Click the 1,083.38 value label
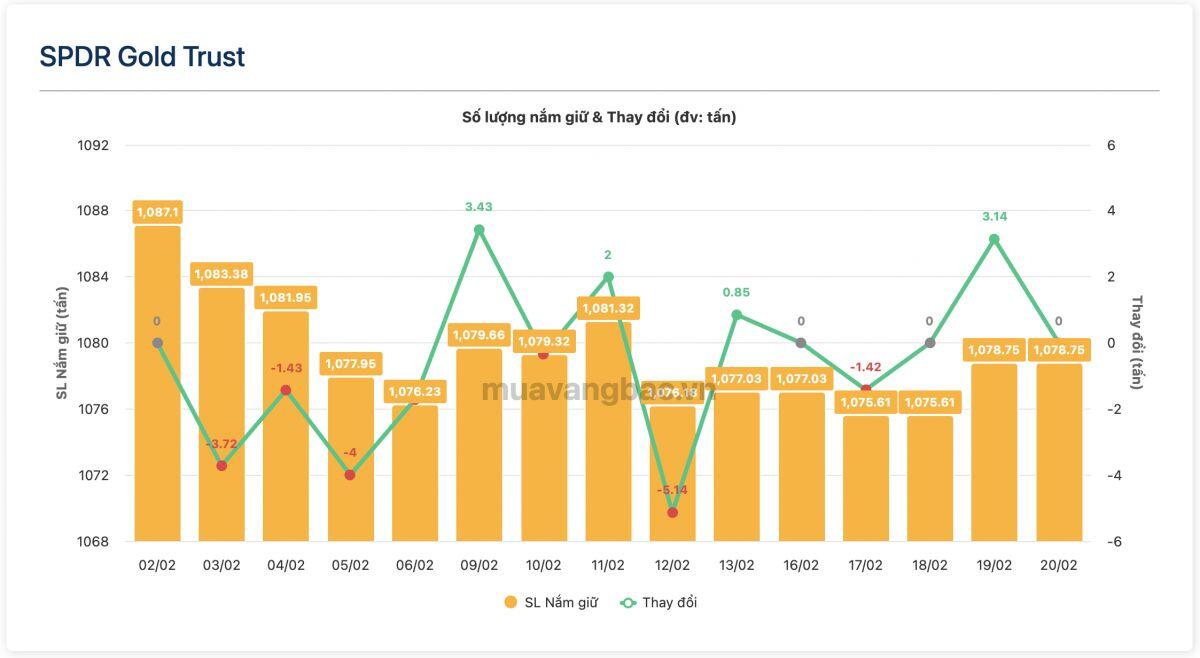This screenshot has height=658, width=1200. [222, 273]
